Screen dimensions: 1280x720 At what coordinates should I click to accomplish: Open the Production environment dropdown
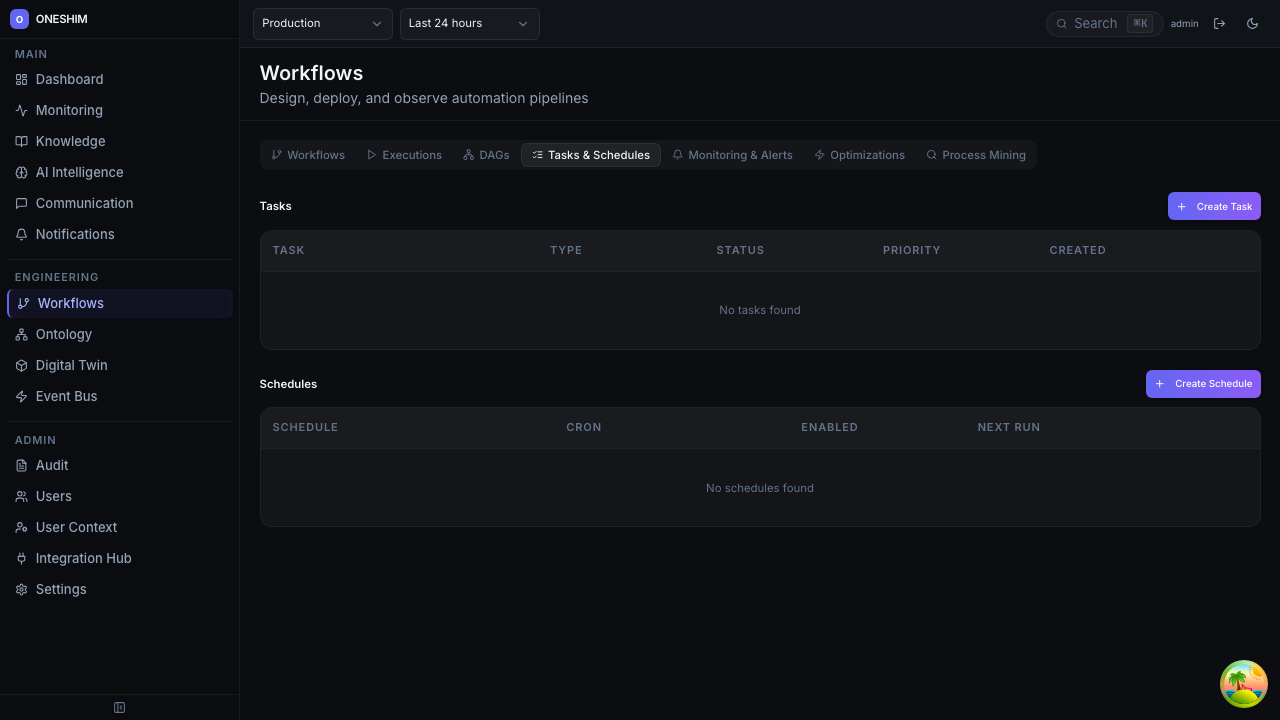coord(322,23)
